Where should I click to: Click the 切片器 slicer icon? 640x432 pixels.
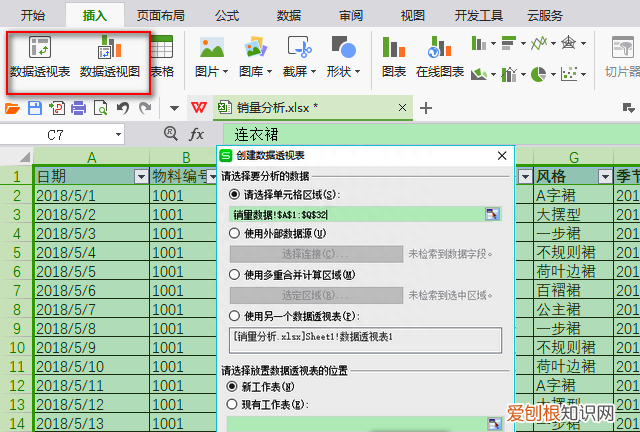pyautogui.click(x=623, y=47)
